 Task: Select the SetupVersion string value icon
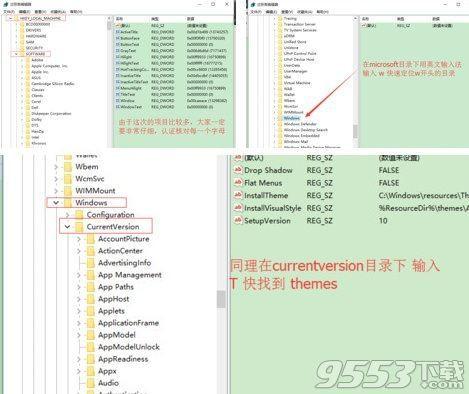[238, 220]
